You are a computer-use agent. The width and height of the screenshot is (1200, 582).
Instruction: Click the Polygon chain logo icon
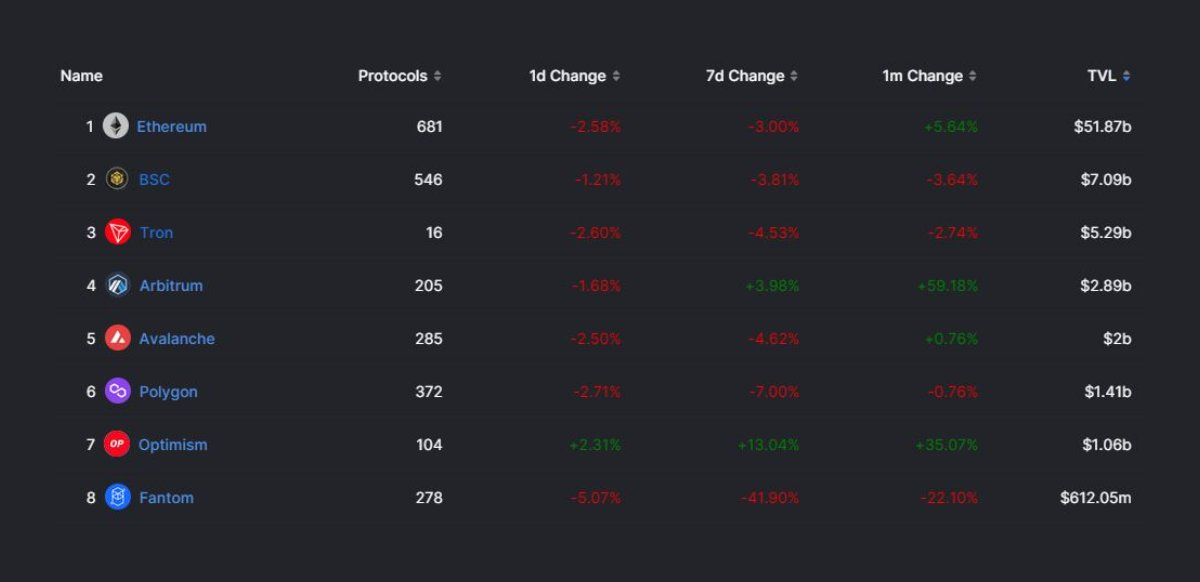point(117,391)
